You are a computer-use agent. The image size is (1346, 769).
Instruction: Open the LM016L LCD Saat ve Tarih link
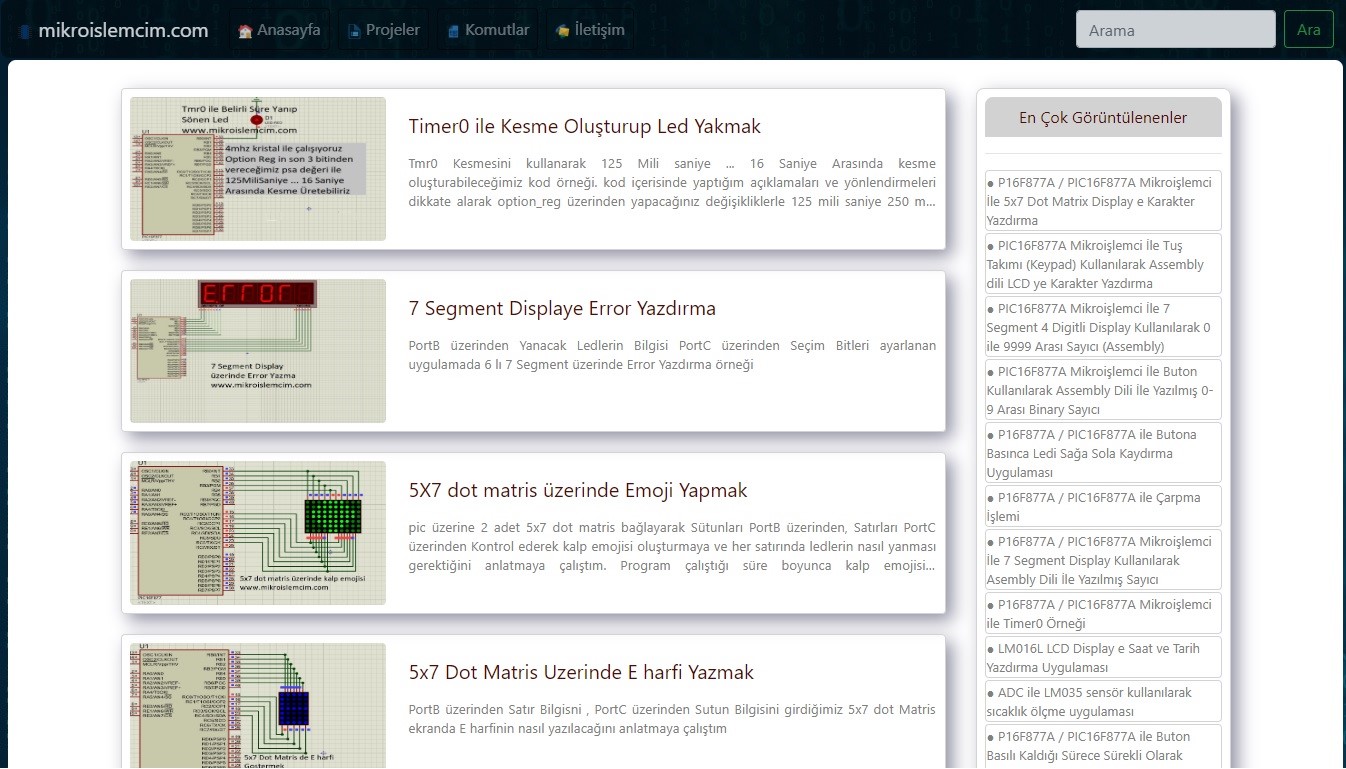[1102, 658]
